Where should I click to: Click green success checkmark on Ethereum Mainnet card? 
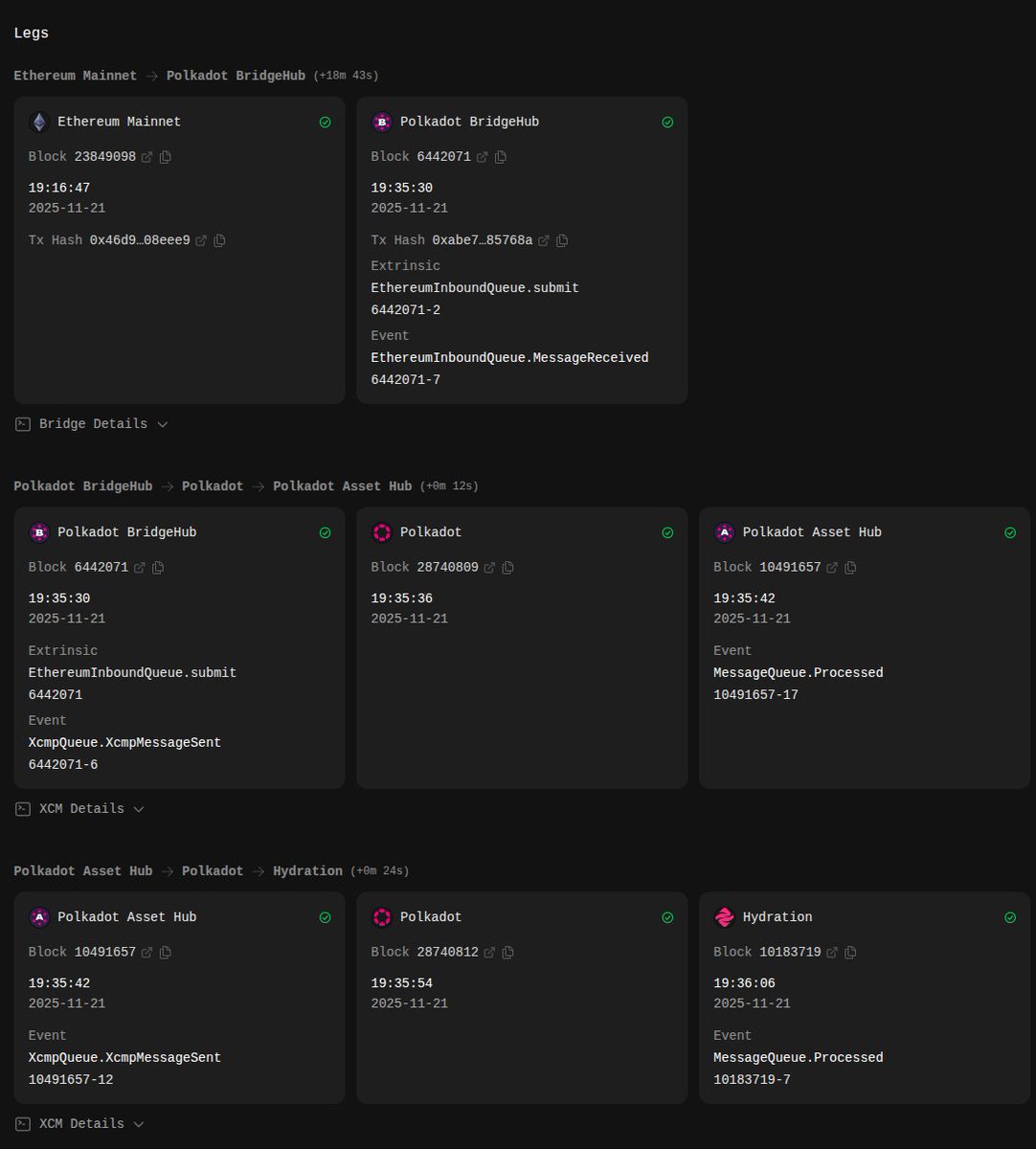325,123
